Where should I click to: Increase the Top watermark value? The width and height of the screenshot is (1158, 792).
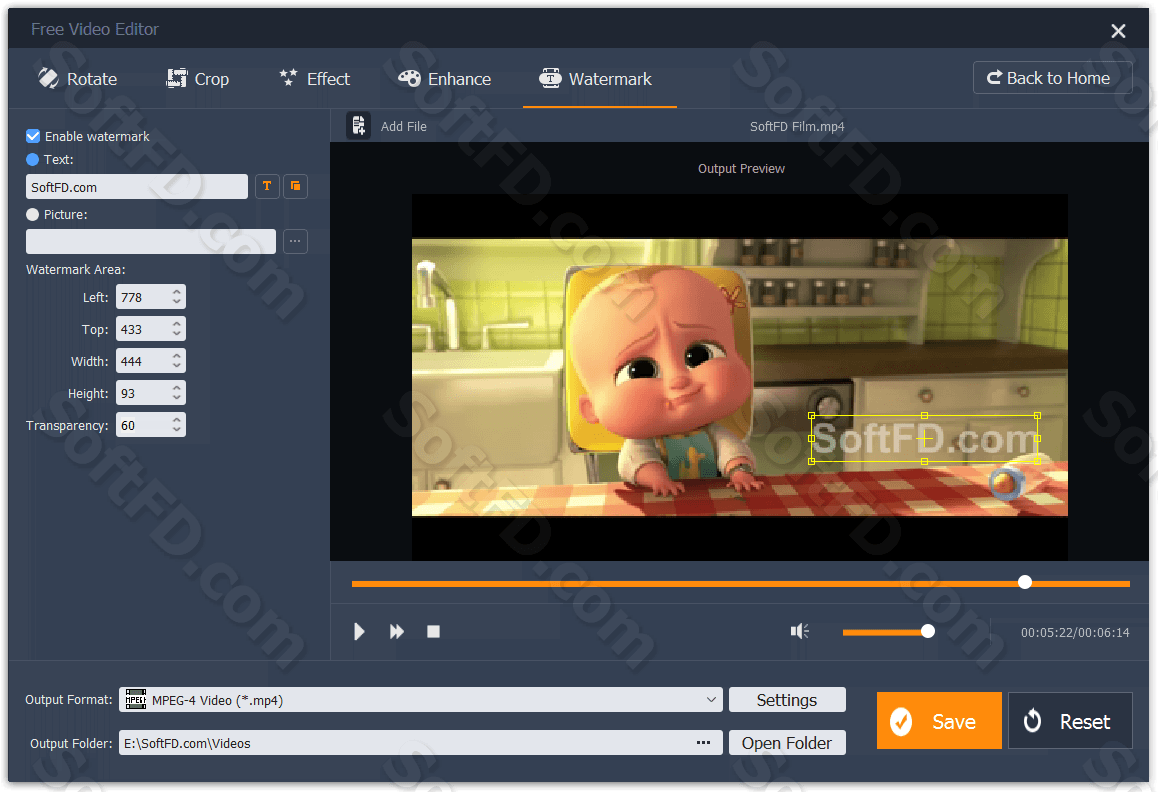177,324
